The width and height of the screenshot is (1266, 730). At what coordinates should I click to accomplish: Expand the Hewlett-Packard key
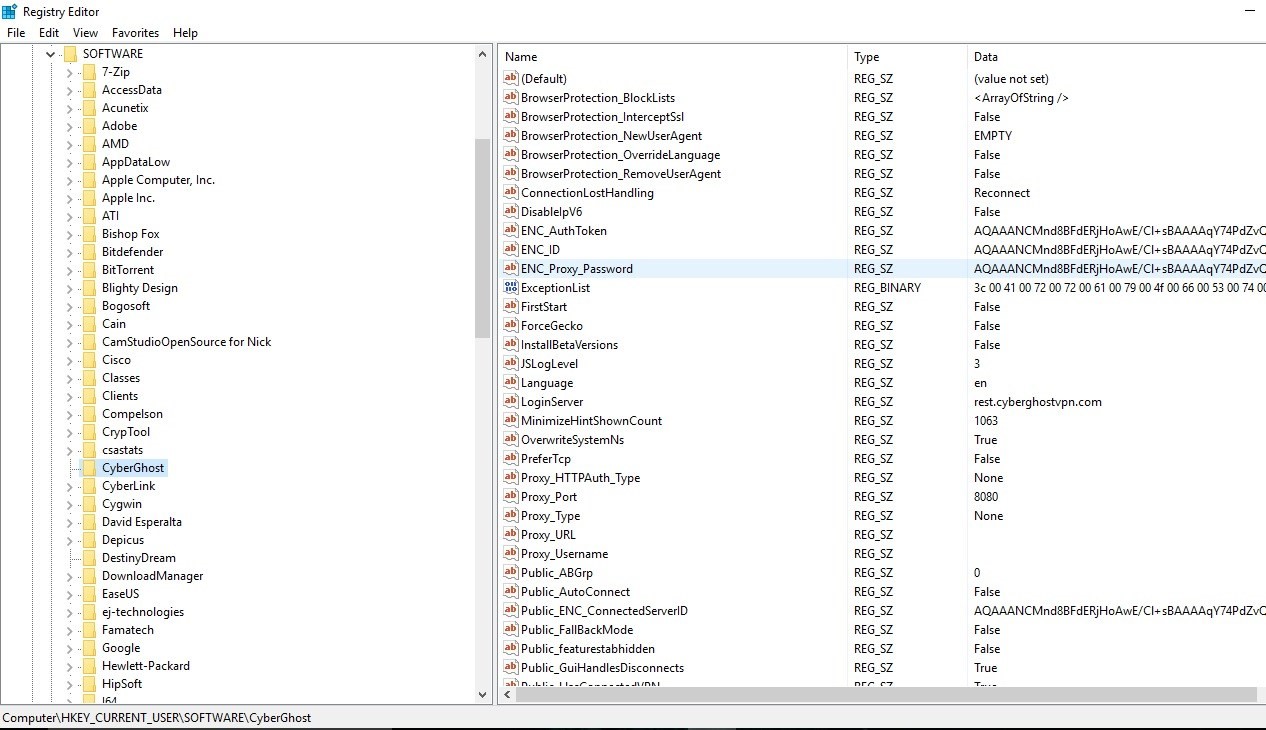click(69, 666)
